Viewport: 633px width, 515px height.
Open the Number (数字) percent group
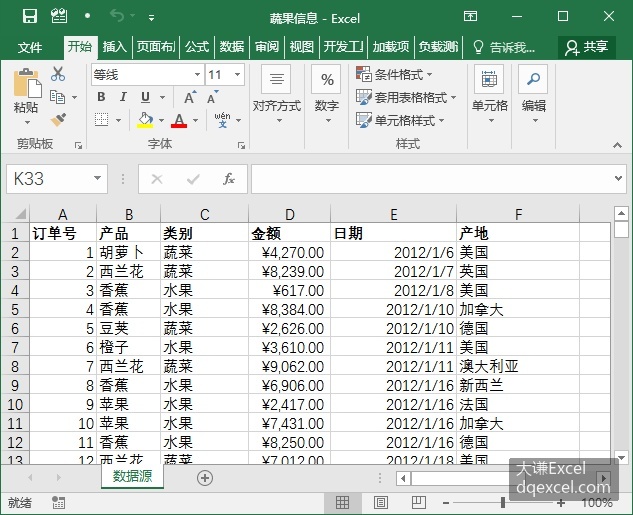pos(327,95)
